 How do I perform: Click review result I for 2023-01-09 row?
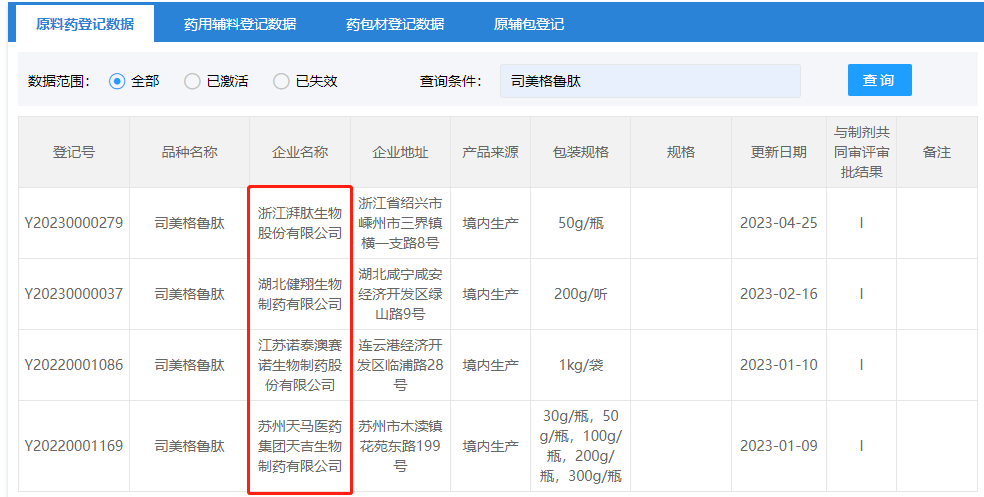[x=862, y=446]
